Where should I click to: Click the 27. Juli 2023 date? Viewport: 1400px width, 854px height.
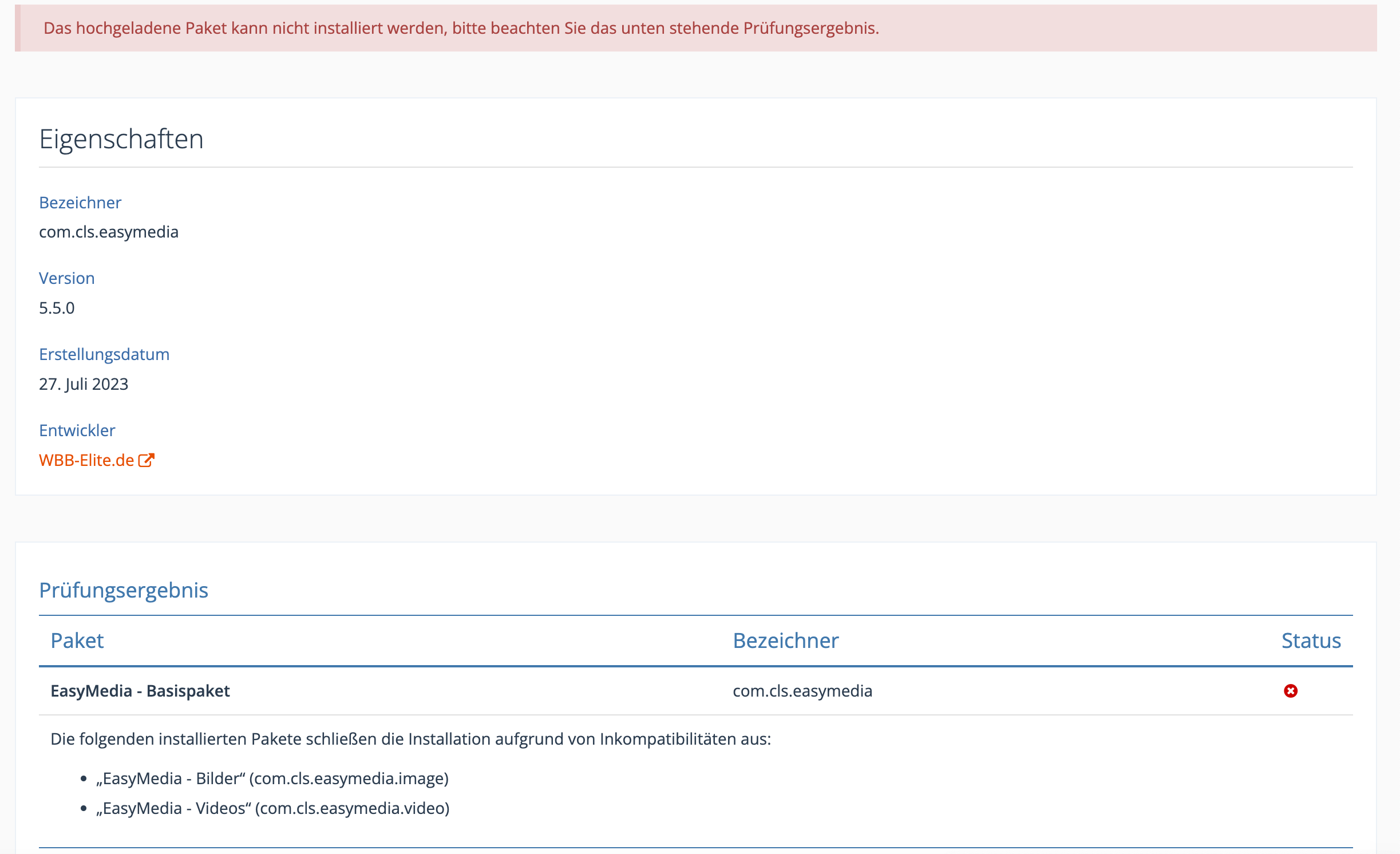(x=84, y=384)
